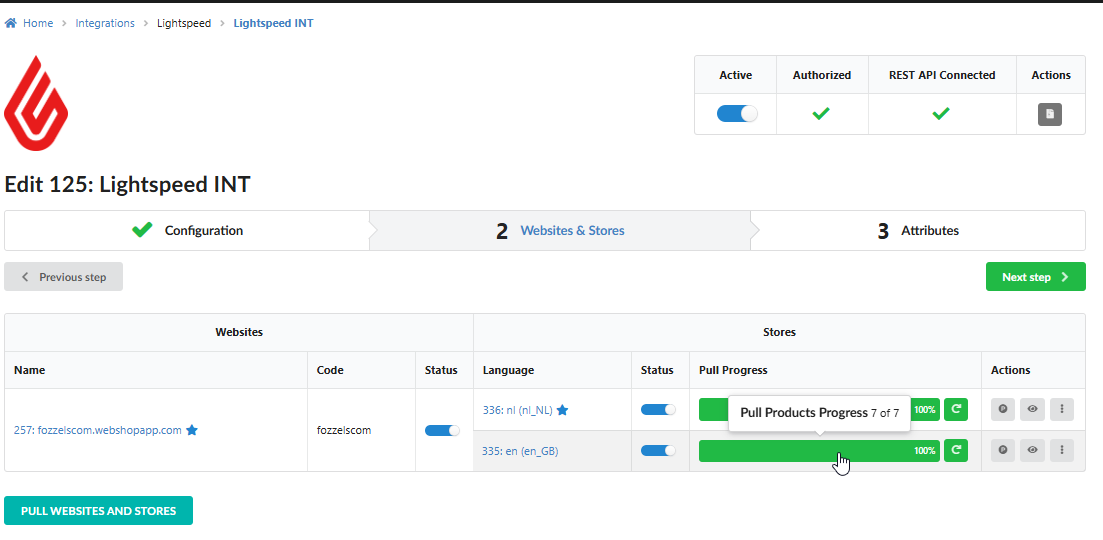Click the round icon button in en (en_GB) actions
Viewport: 1103px width, 540px height.
tap(1003, 451)
